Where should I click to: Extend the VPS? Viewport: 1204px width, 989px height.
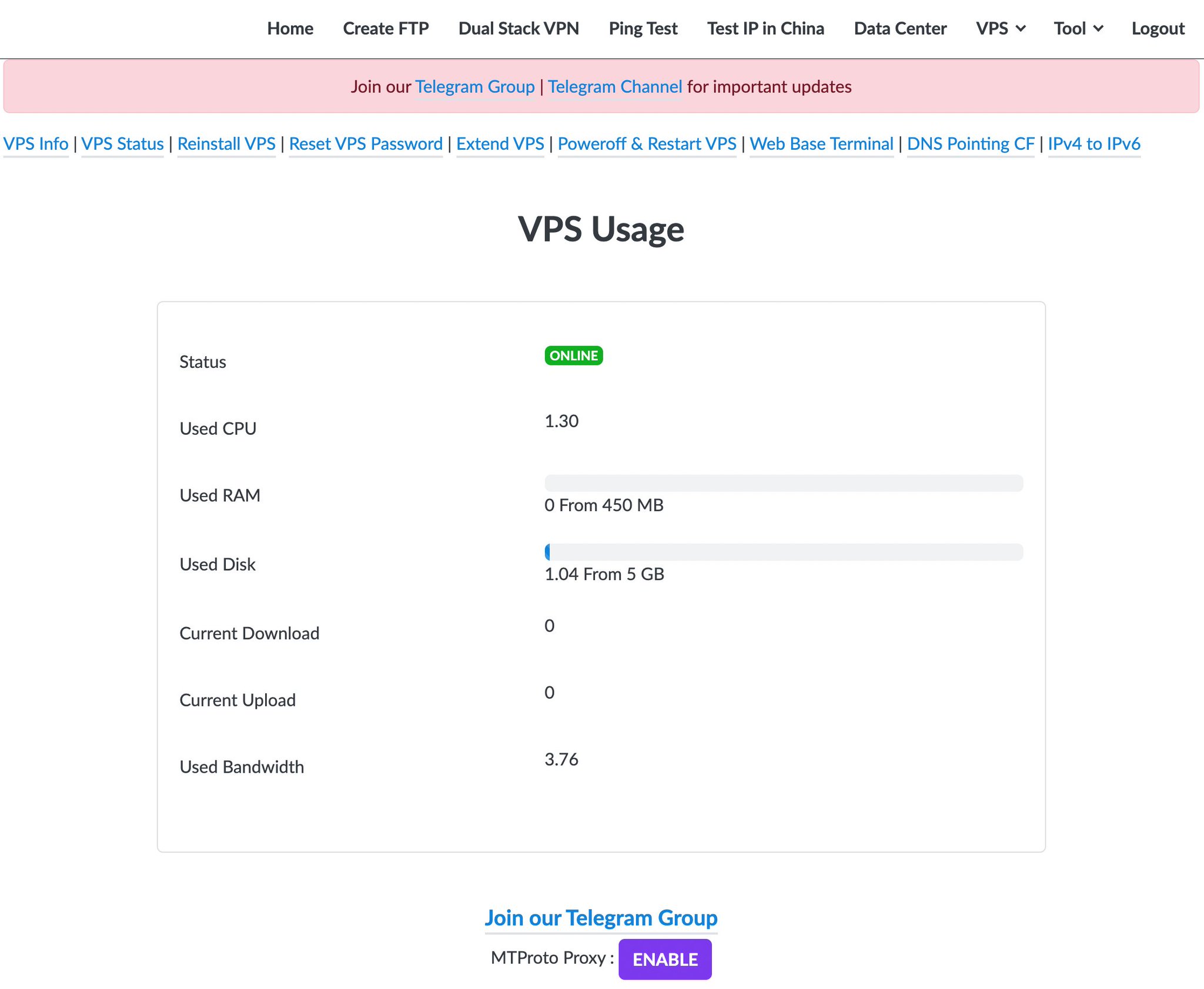tap(500, 144)
